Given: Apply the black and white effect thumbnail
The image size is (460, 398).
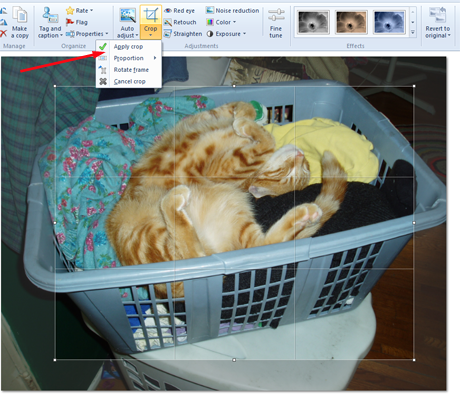Looking at the screenshot, I should 314,22.
